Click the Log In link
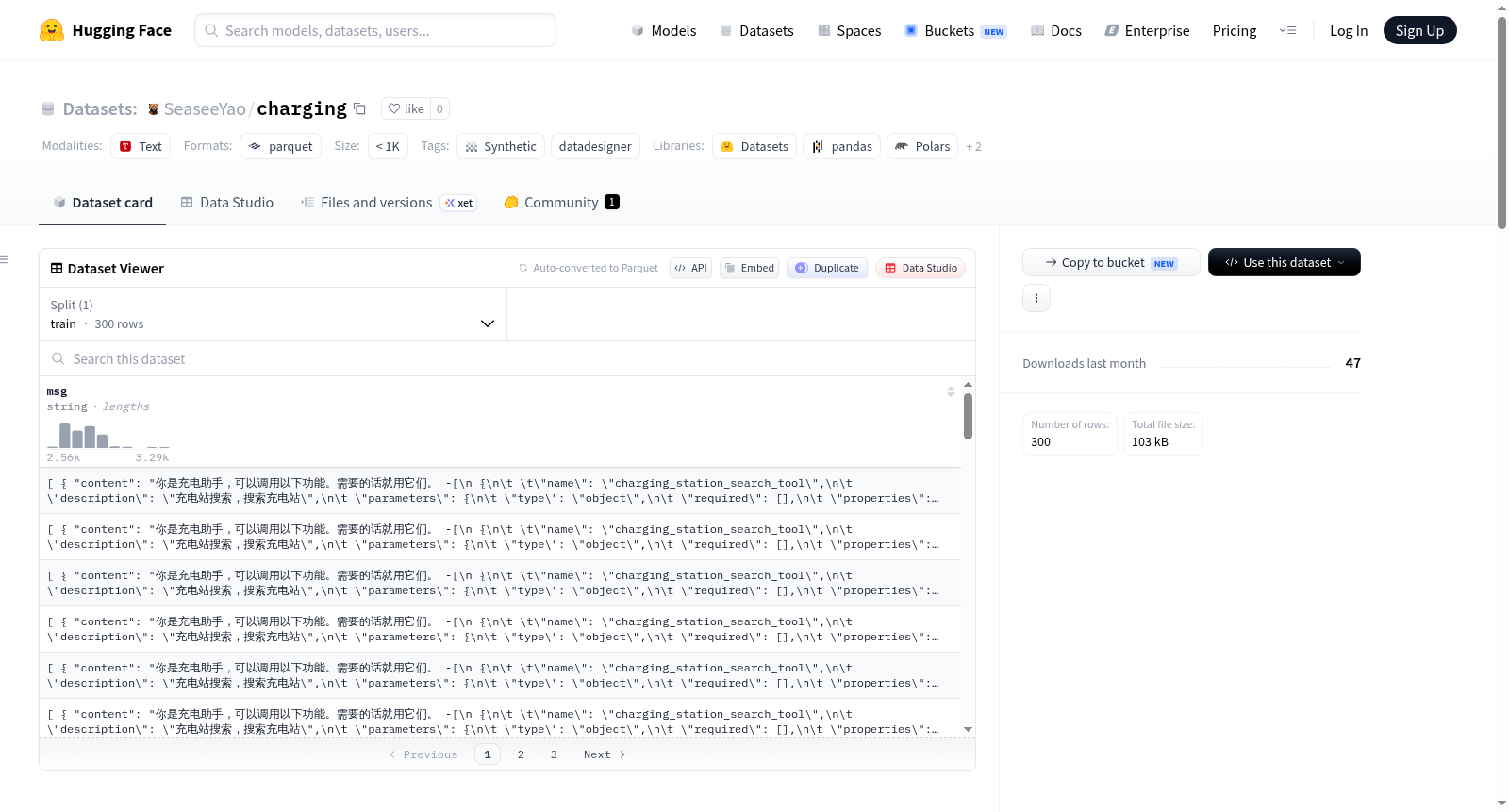The image size is (1509, 812). coord(1349,30)
